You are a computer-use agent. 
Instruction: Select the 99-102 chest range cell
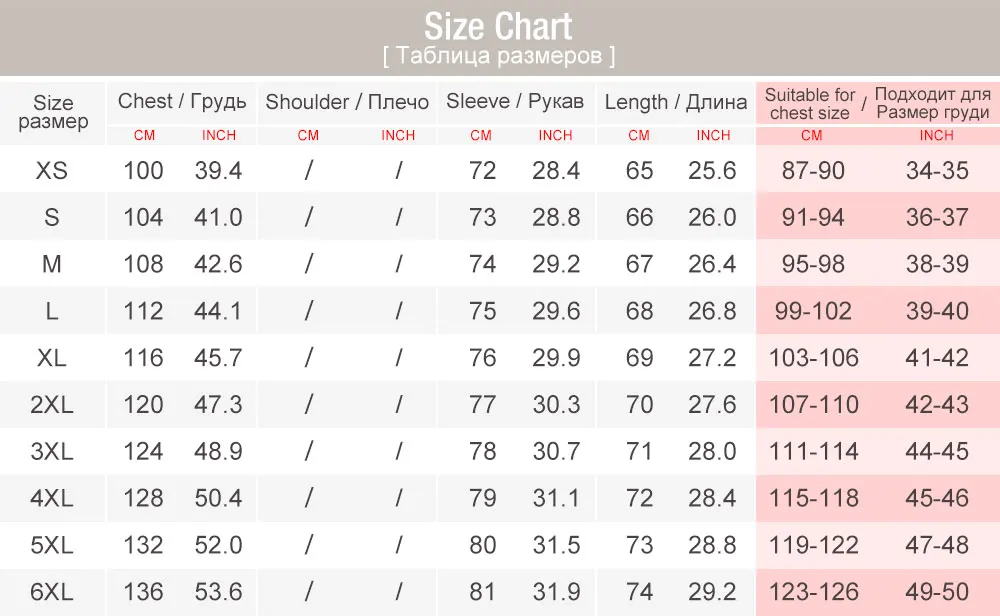[813, 311]
